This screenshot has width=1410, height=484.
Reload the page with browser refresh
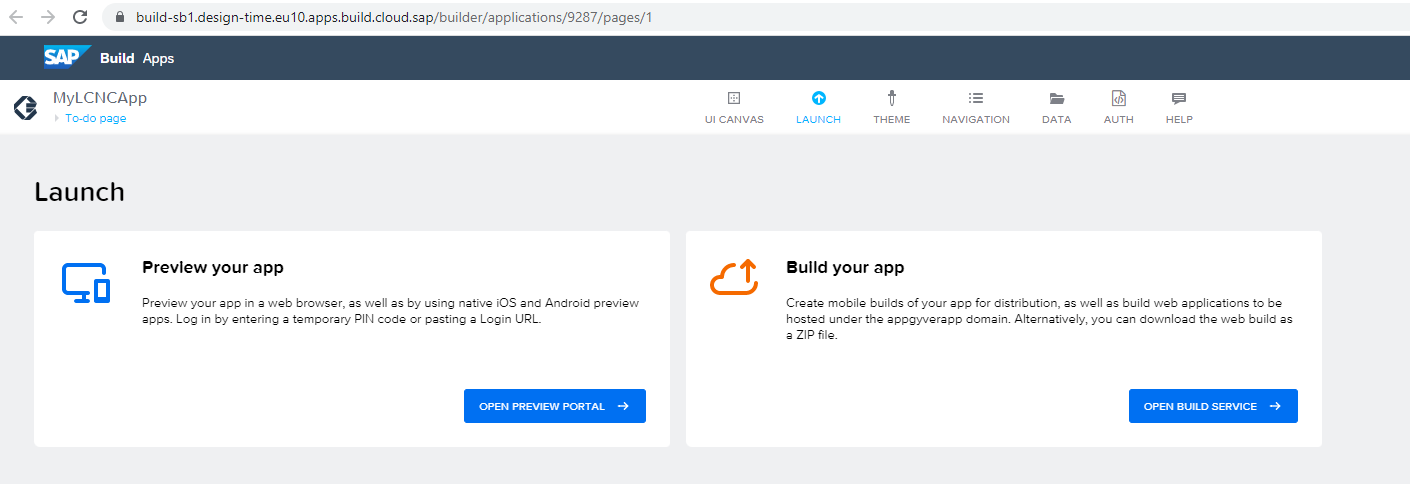point(81,17)
